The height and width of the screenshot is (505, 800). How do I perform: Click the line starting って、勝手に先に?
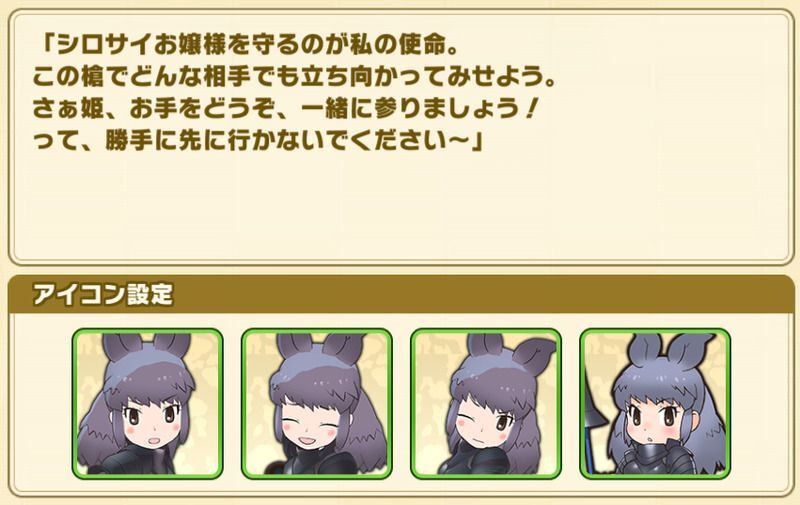coord(258,141)
